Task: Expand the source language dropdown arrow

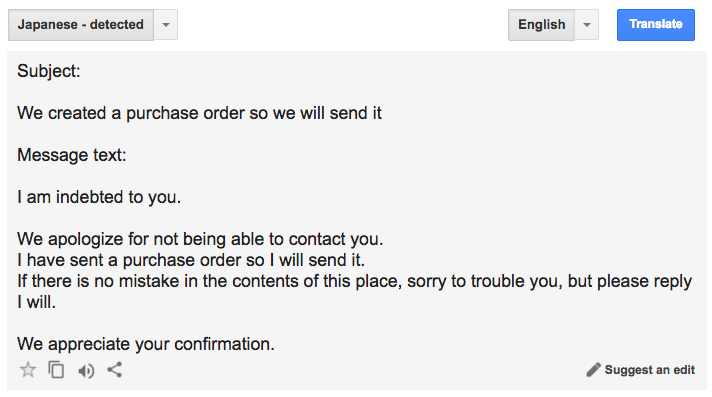Action: tap(166, 25)
